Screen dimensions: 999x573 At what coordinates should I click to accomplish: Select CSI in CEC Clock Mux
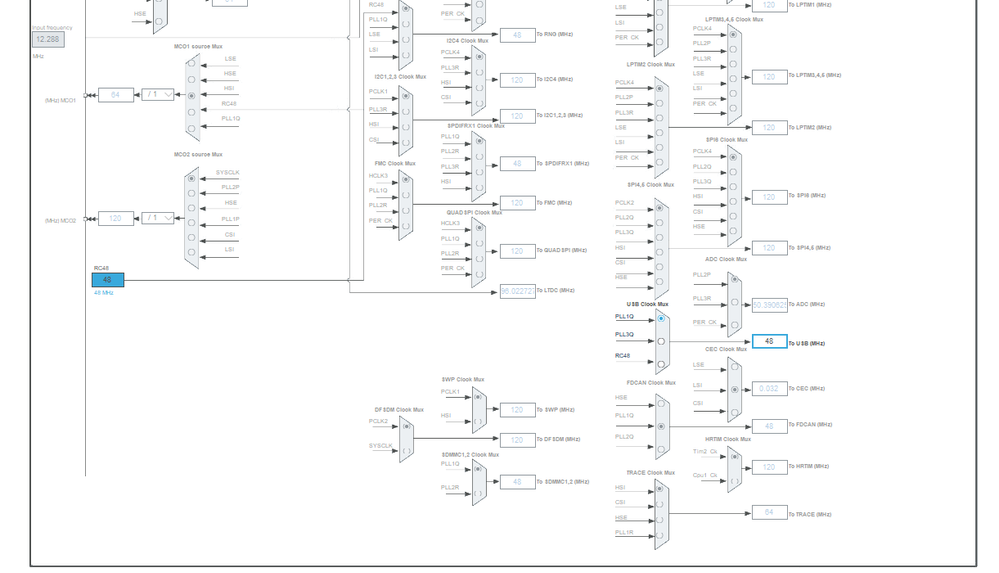coord(735,412)
